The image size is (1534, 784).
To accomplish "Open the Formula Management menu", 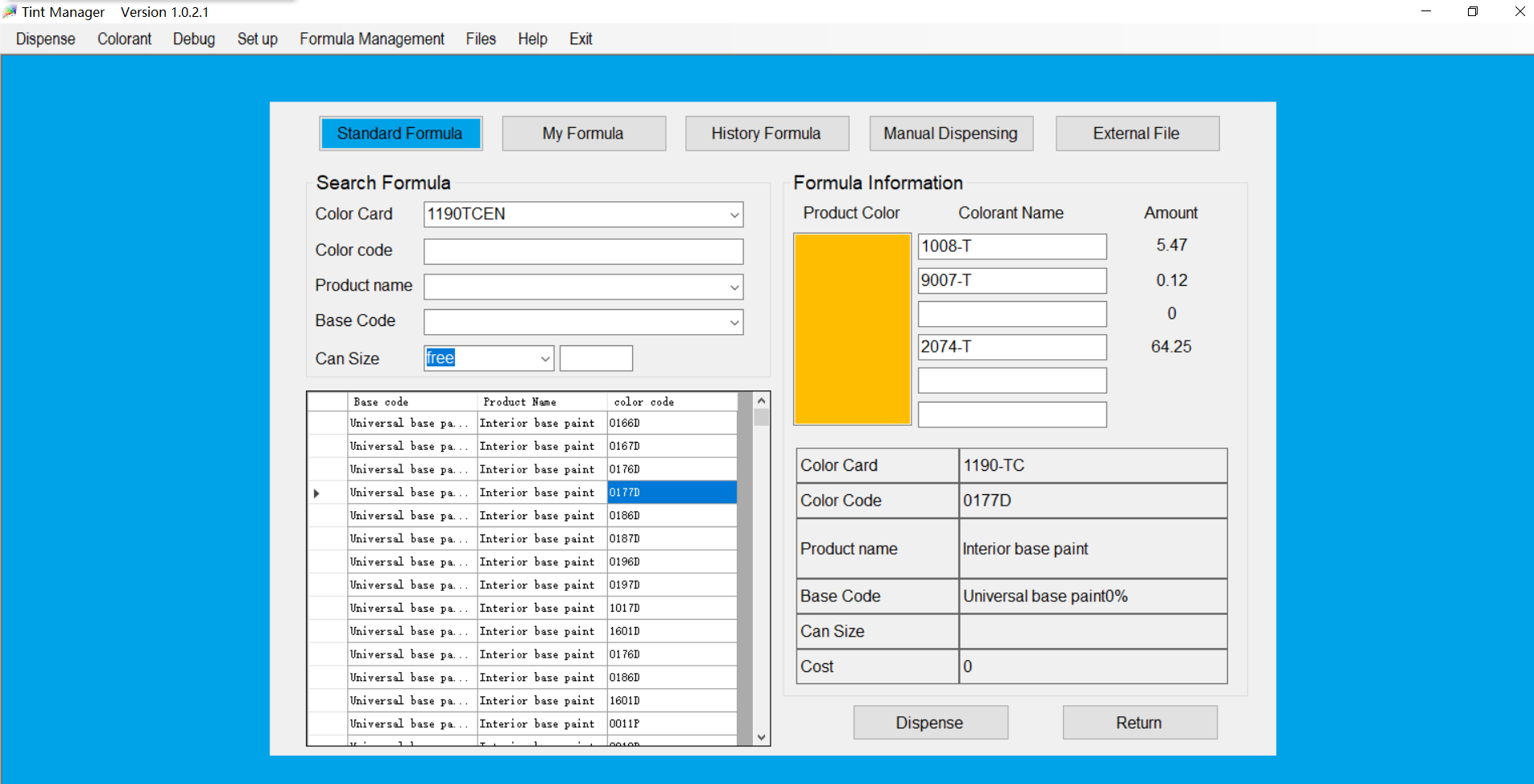I will tap(371, 39).
